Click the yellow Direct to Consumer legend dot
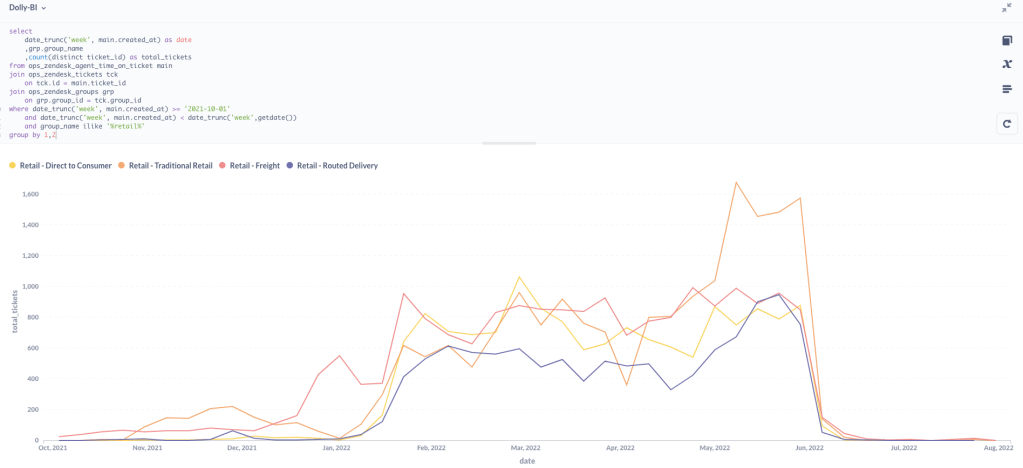 (13, 165)
